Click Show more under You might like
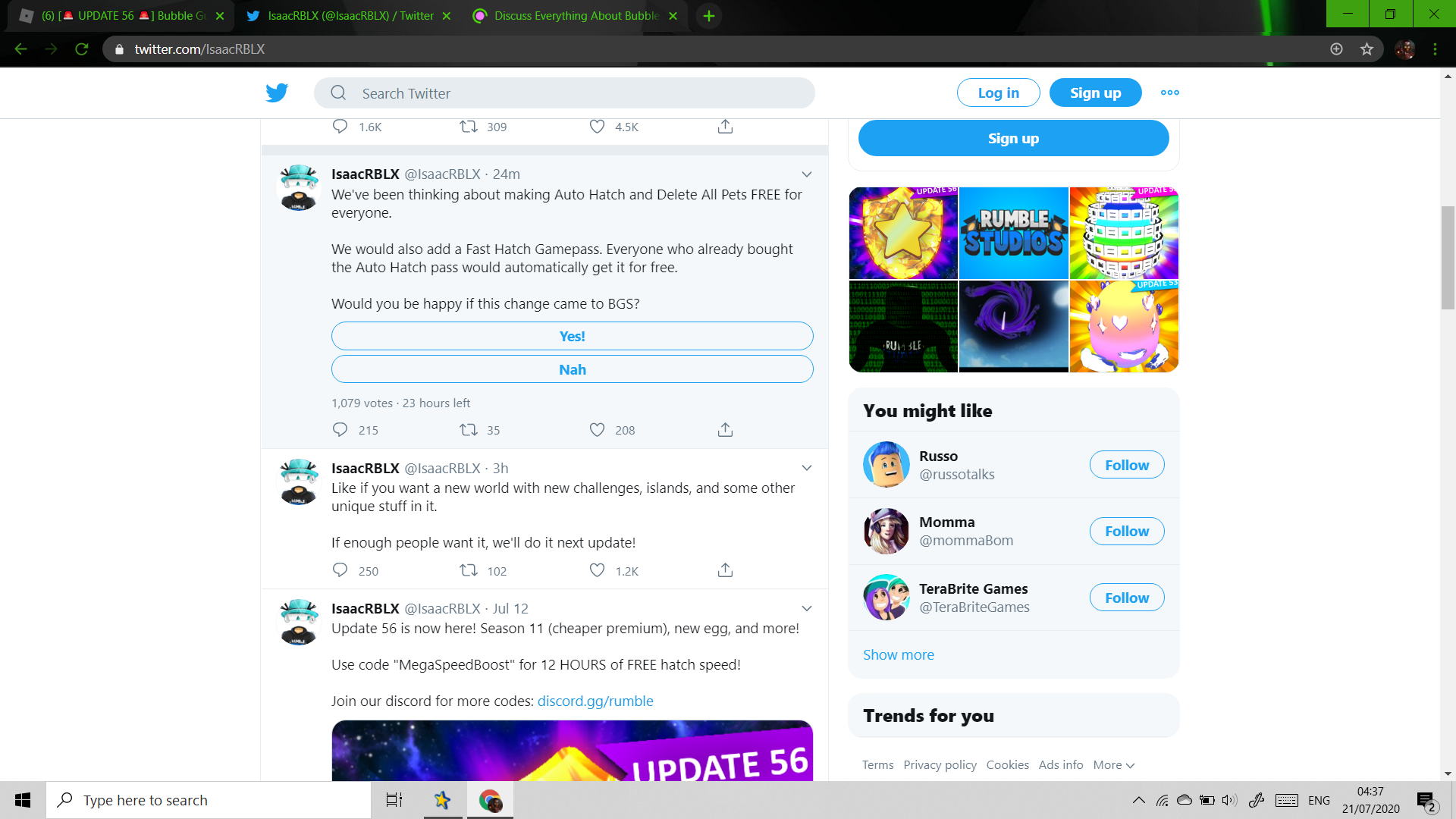The height and width of the screenshot is (819, 1456). point(898,654)
